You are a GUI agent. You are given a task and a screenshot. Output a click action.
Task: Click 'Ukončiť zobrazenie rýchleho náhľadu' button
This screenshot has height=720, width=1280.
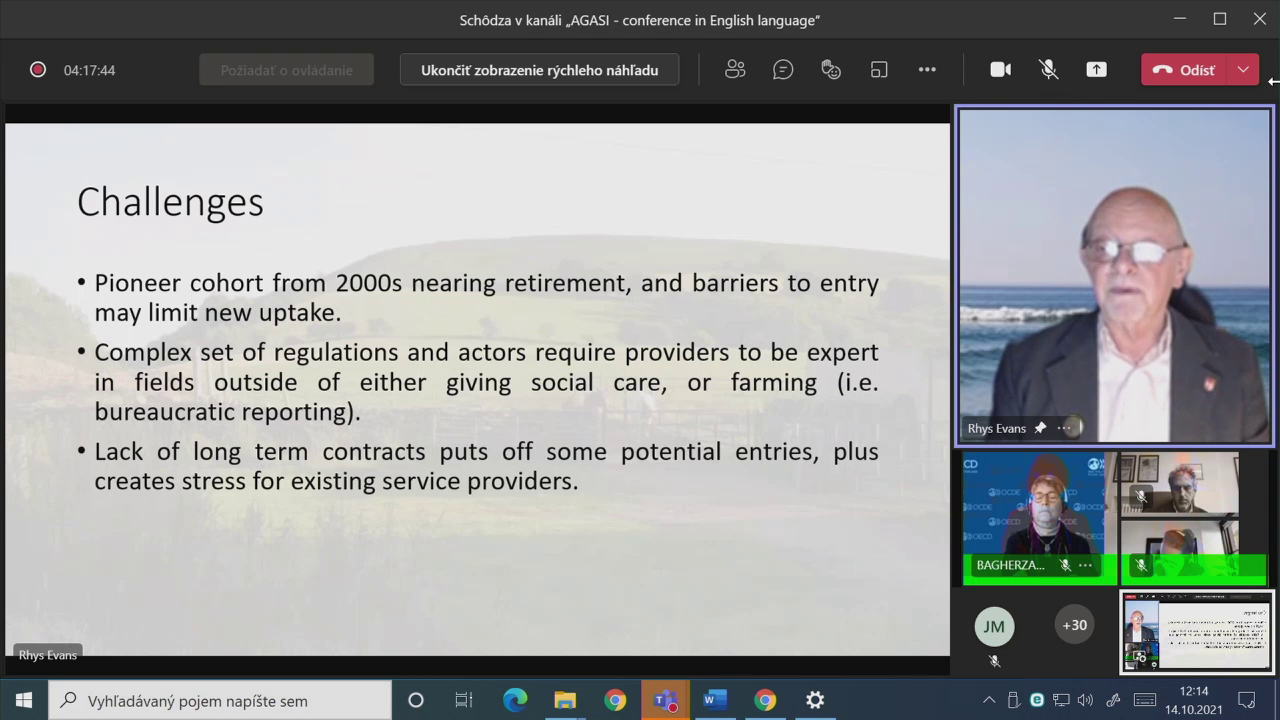click(539, 70)
